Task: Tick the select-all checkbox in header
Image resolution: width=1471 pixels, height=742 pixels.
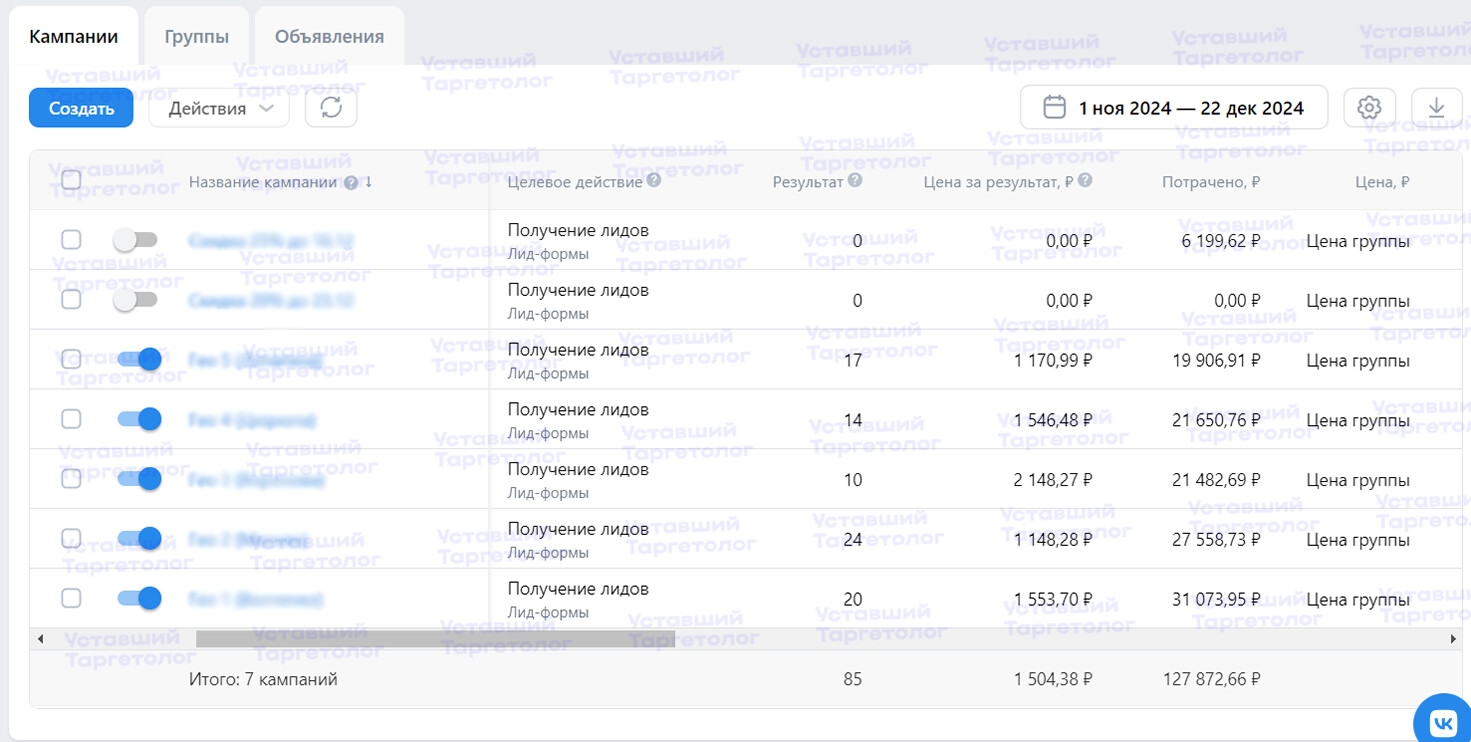Action: (x=71, y=180)
